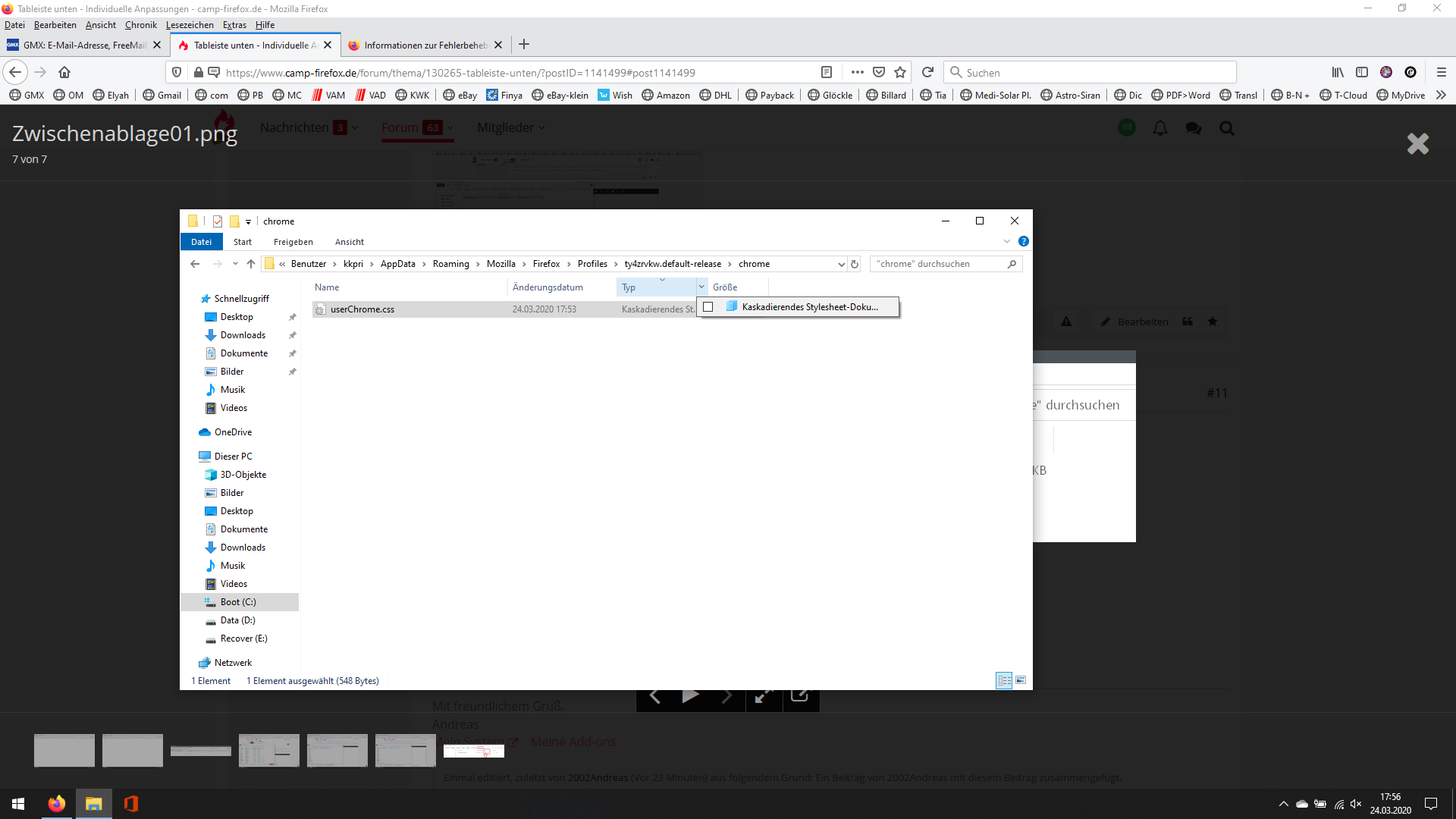Start the lightbox slideshow play button
1456x819 pixels.
pos(690,695)
